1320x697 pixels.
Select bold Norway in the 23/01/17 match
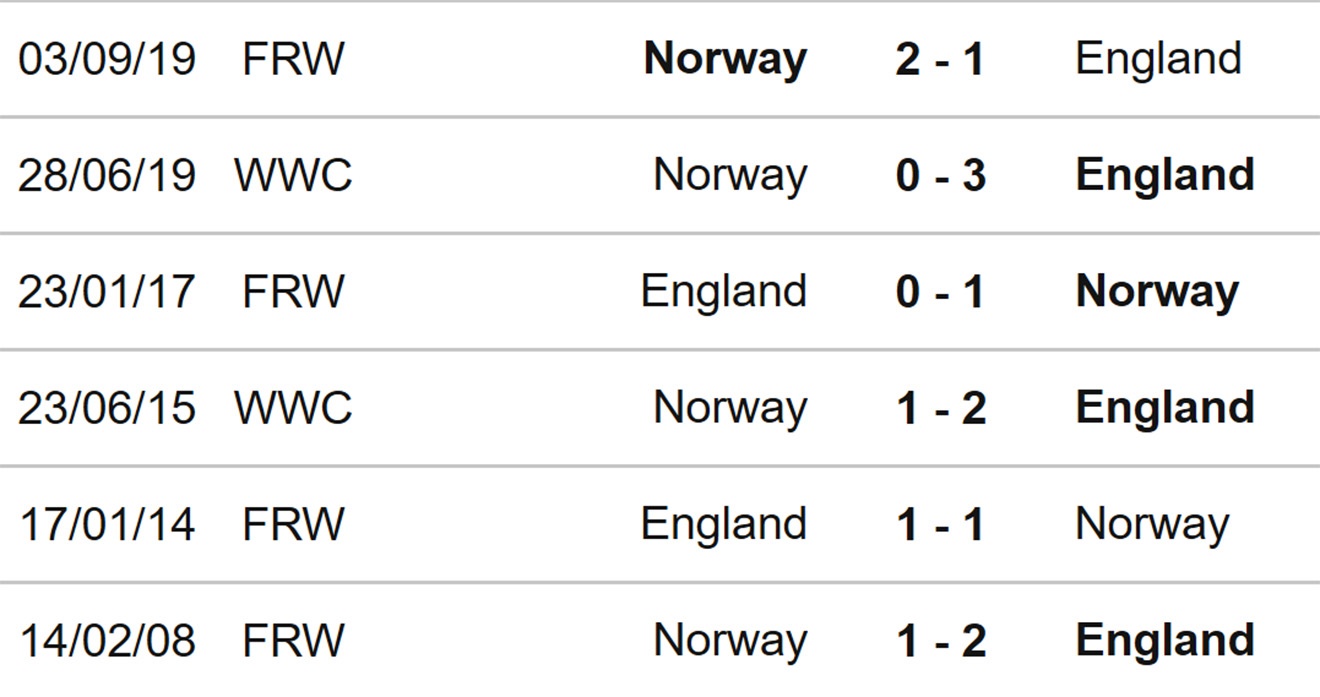[1157, 291]
